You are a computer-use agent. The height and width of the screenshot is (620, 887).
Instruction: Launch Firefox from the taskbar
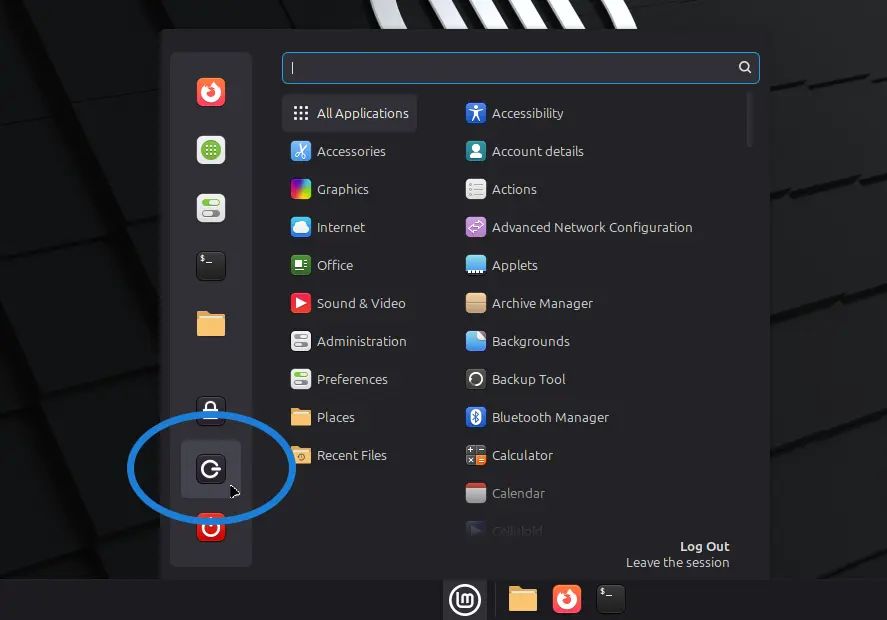click(566, 599)
